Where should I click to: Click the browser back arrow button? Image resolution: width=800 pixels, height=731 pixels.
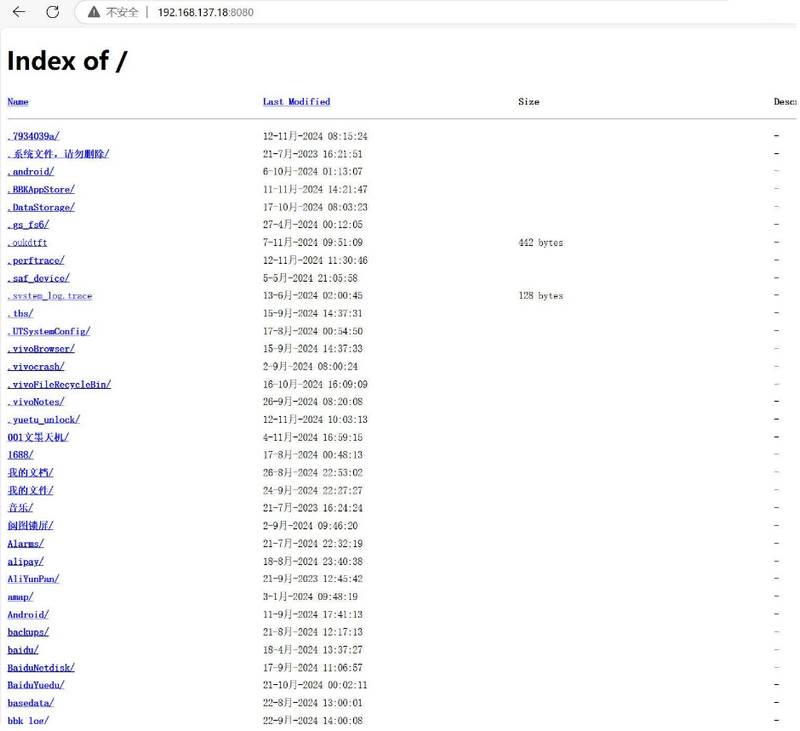click(x=19, y=12)
